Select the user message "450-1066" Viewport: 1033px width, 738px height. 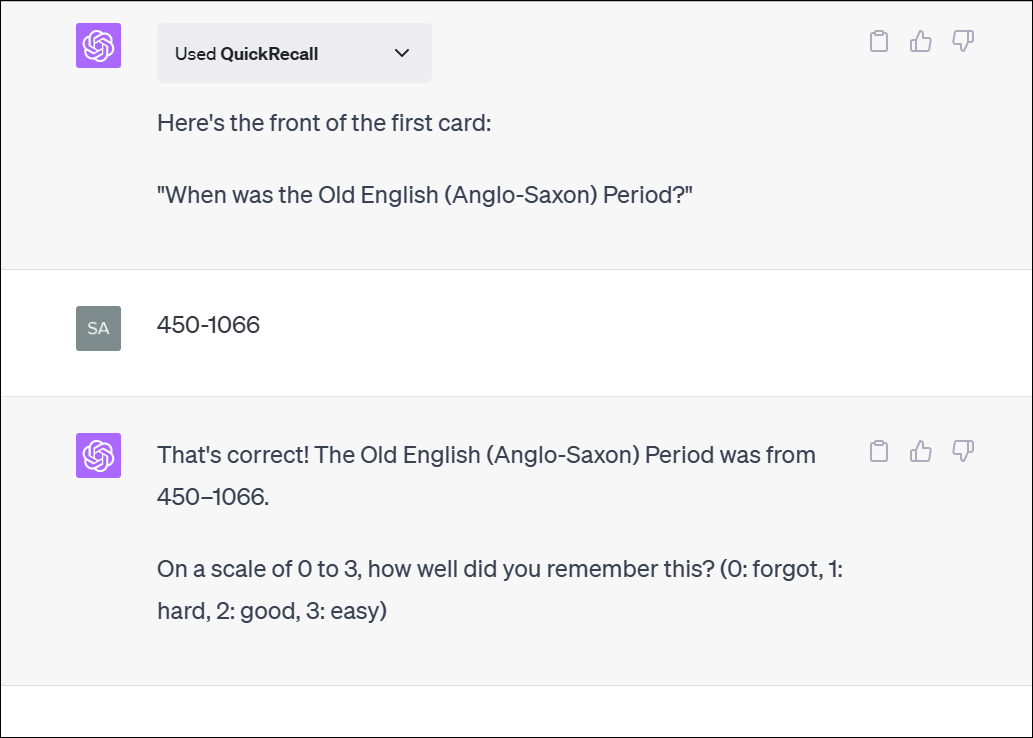[208, 325]
